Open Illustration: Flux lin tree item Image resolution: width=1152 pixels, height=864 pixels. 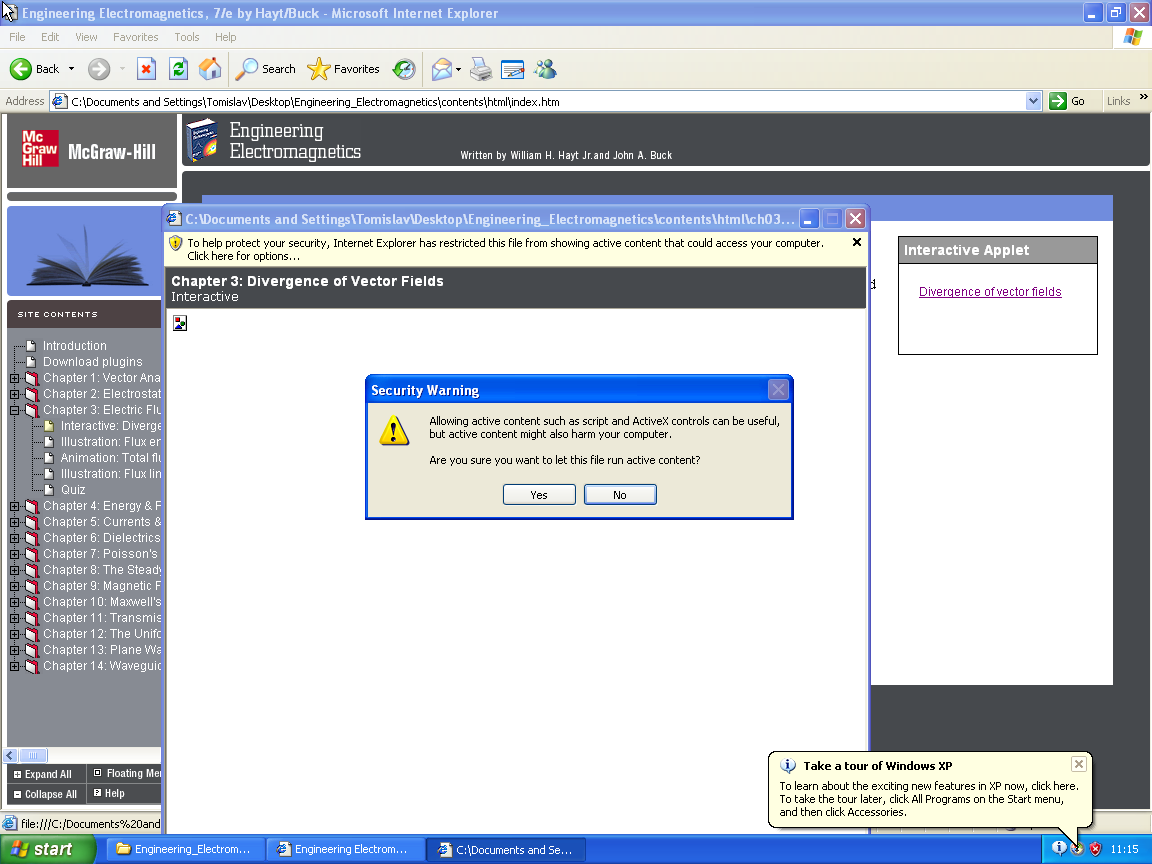pos(111,474)
